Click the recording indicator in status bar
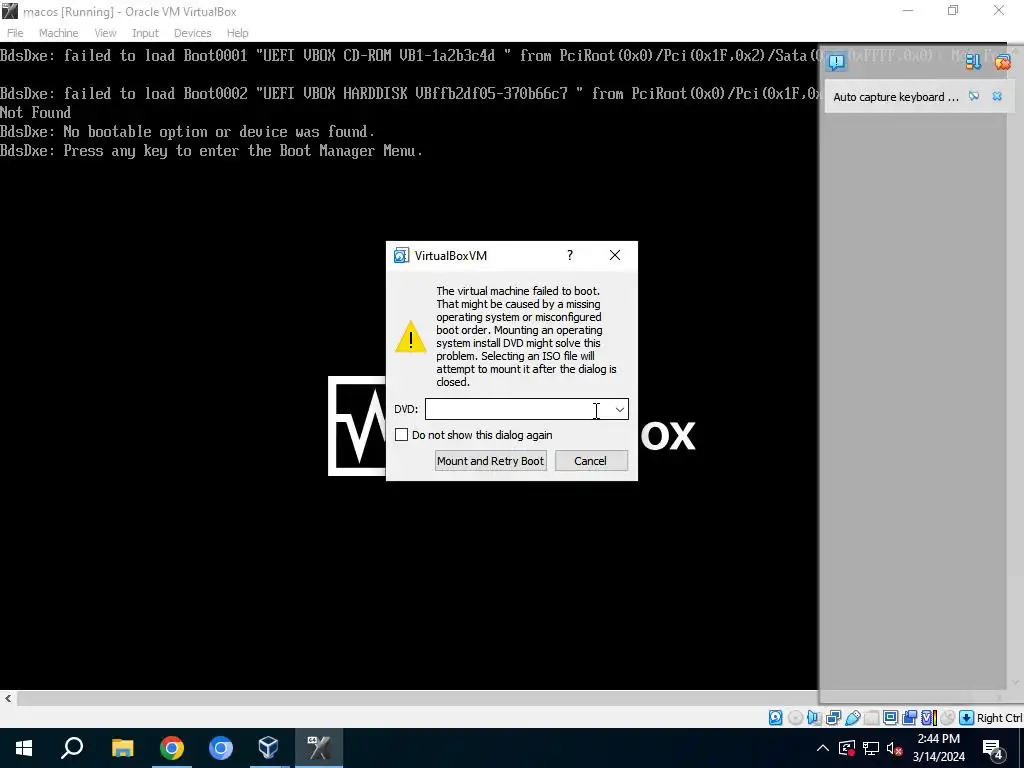The width and height of the screenshot is (1024, 768). 909,718
